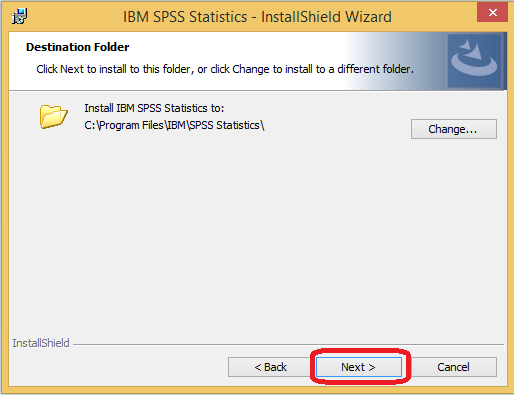Open the Change... folder dialog

pos(454,129)
